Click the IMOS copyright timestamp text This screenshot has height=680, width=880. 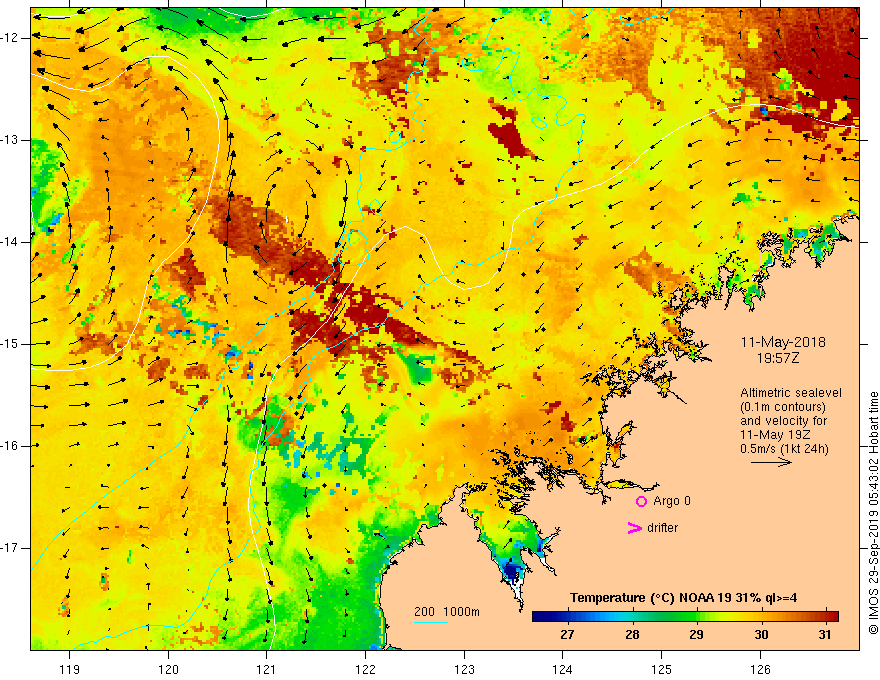(x=873, y=513)
